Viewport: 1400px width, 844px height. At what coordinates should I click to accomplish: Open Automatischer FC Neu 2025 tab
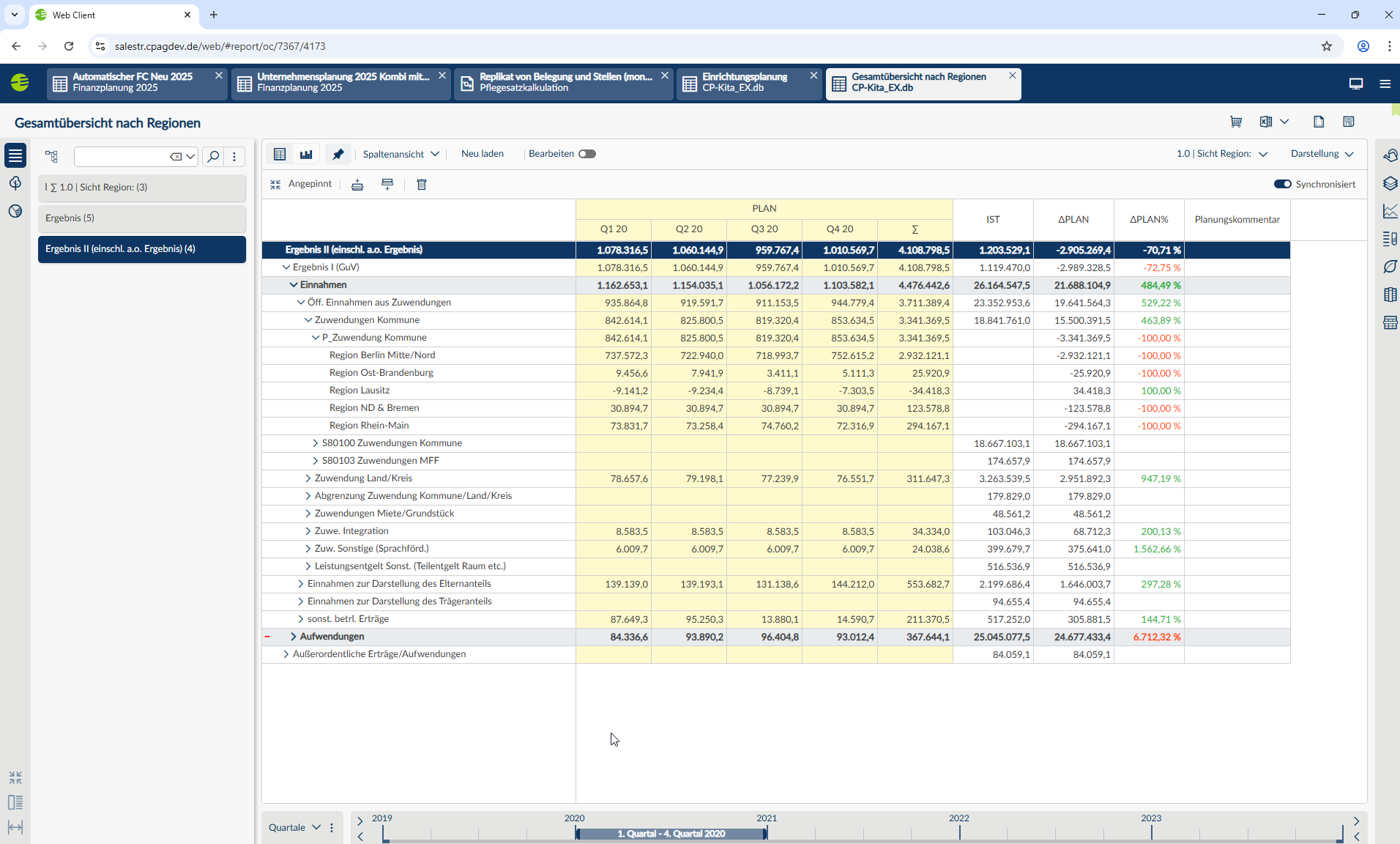133,82
